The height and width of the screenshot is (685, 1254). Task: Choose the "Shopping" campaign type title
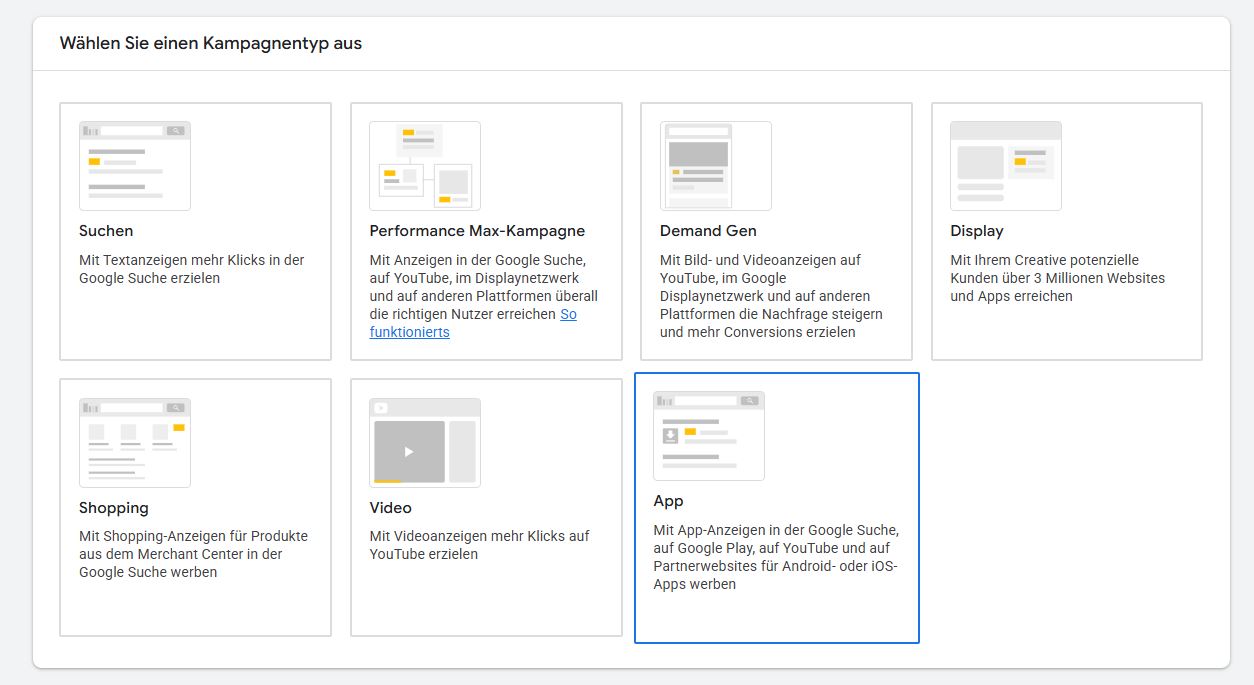pyautogui.click(x=114, y=508)
